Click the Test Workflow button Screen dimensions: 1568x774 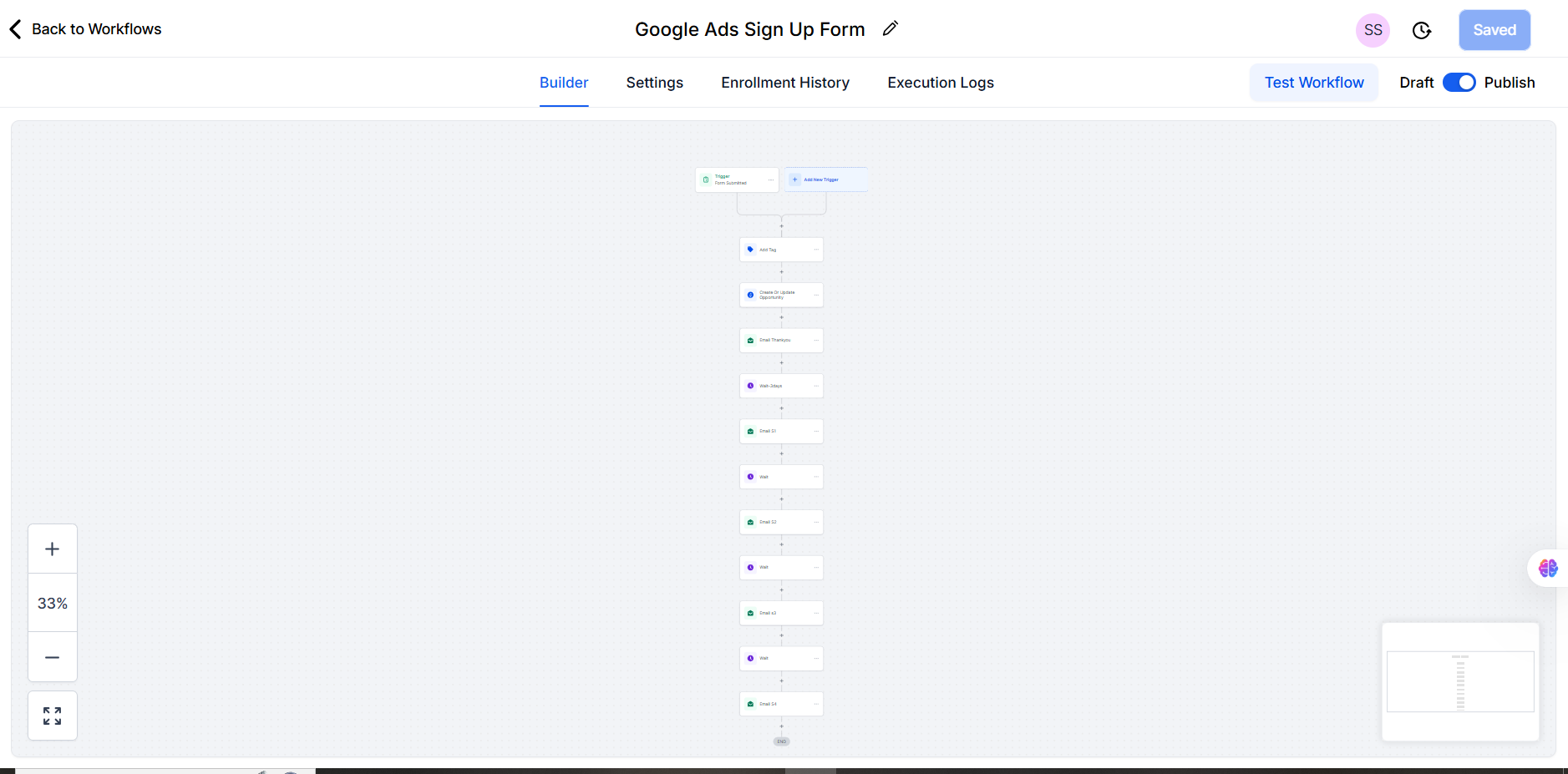(1313, 83)
